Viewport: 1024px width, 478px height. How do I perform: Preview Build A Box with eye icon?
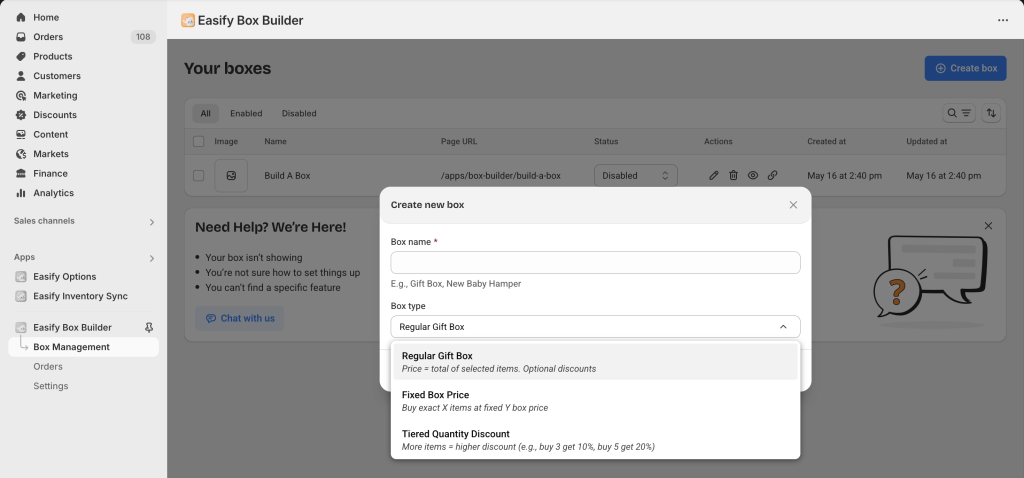[x=753, y=175]
